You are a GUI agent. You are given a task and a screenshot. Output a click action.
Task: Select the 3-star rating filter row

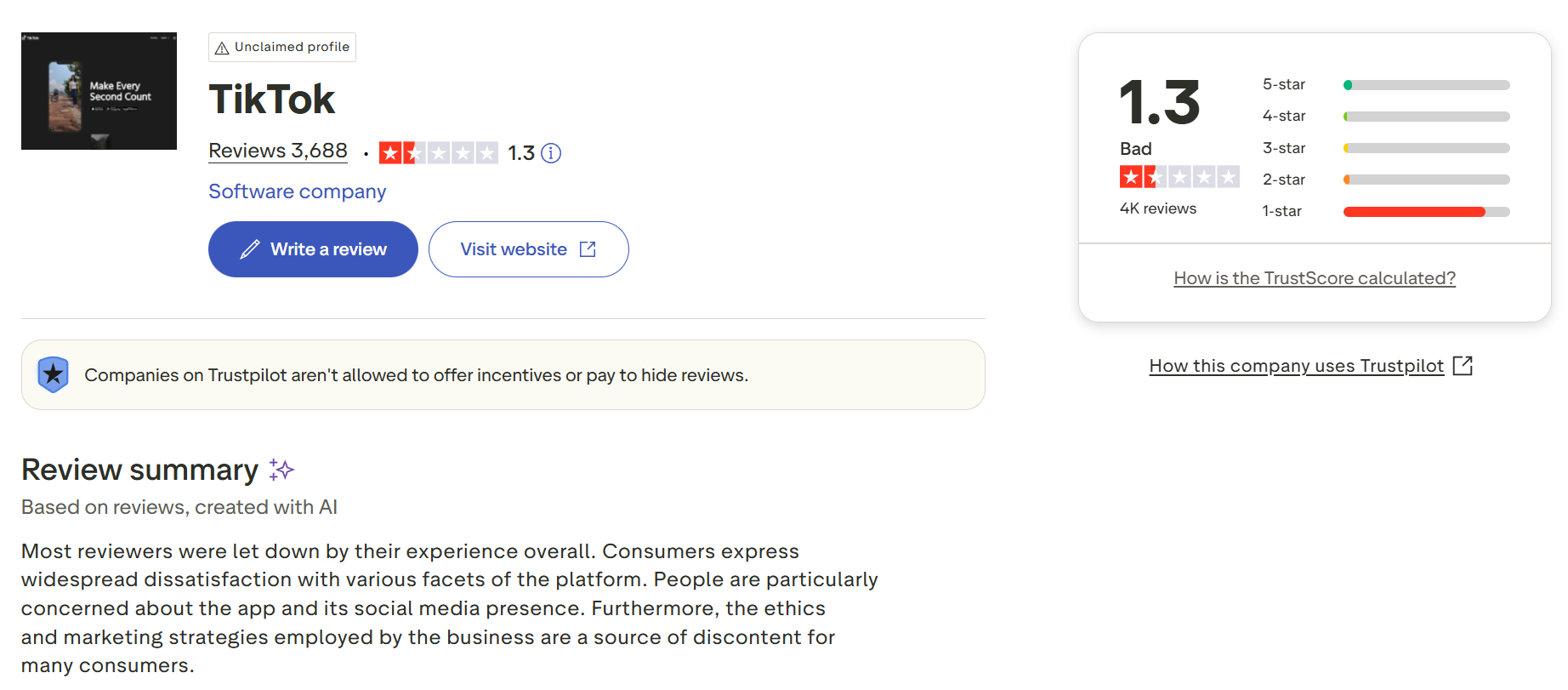point(1385,148)
